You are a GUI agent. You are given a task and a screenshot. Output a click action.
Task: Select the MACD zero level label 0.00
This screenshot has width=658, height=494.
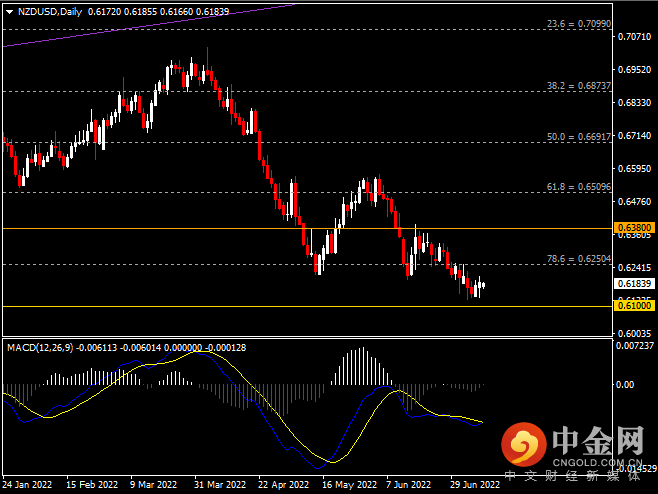click(x=625, y=384)
